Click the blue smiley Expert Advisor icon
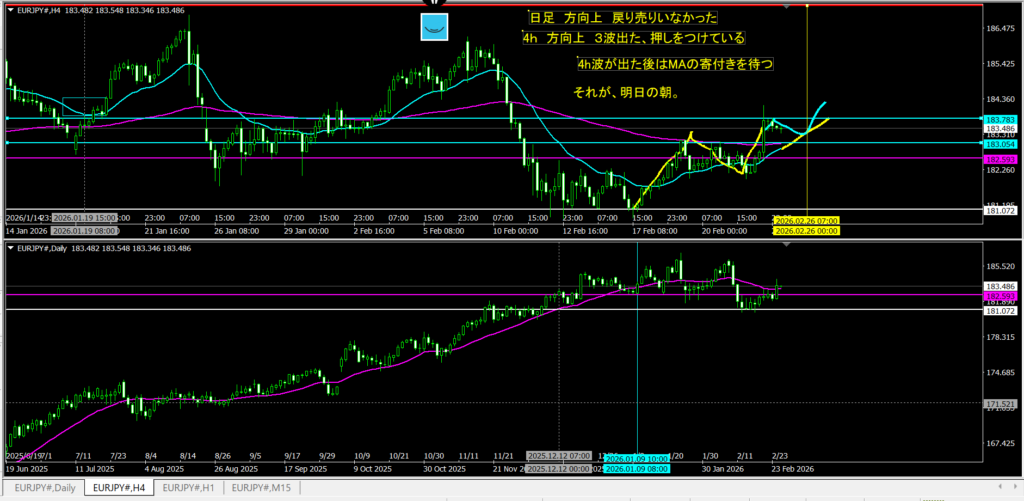Viewport: 1024px width, 501px height. tap(434, 28)
